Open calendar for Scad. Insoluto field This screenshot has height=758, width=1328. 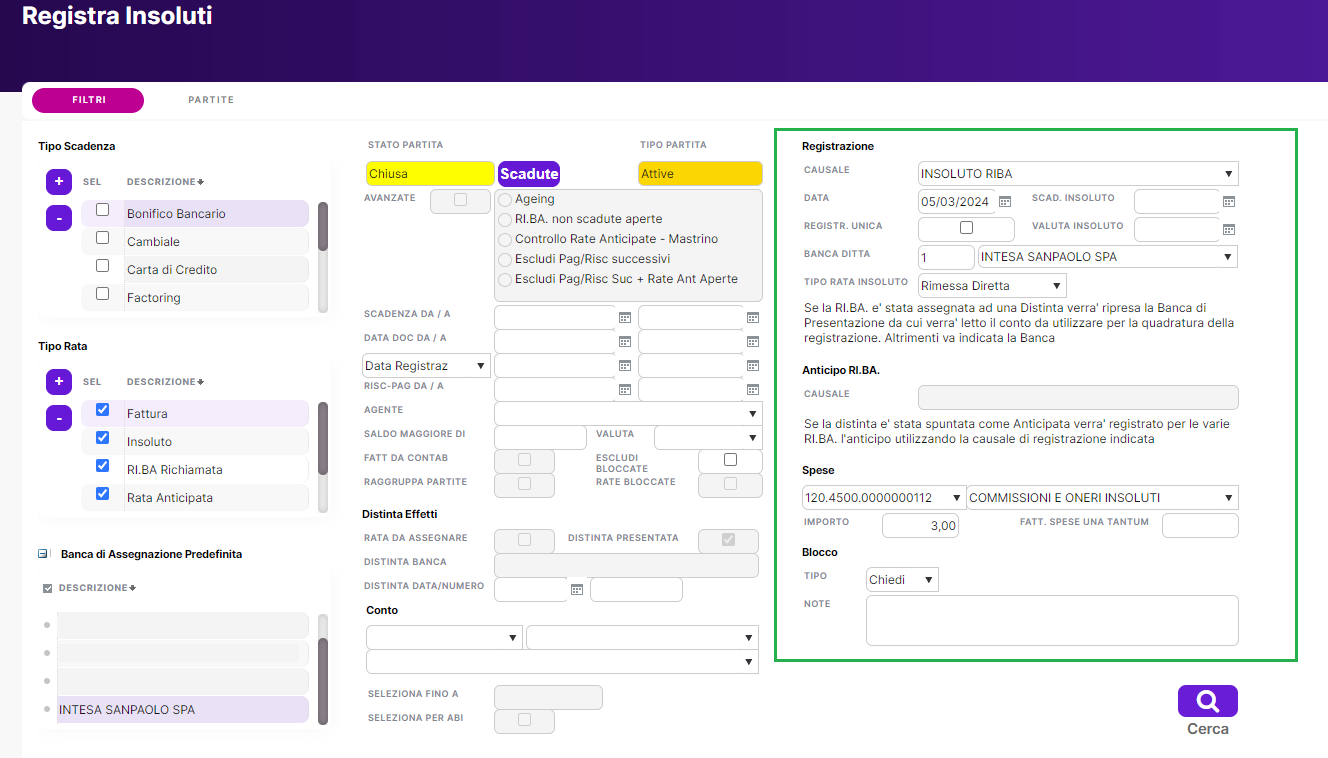(1229, 202)
